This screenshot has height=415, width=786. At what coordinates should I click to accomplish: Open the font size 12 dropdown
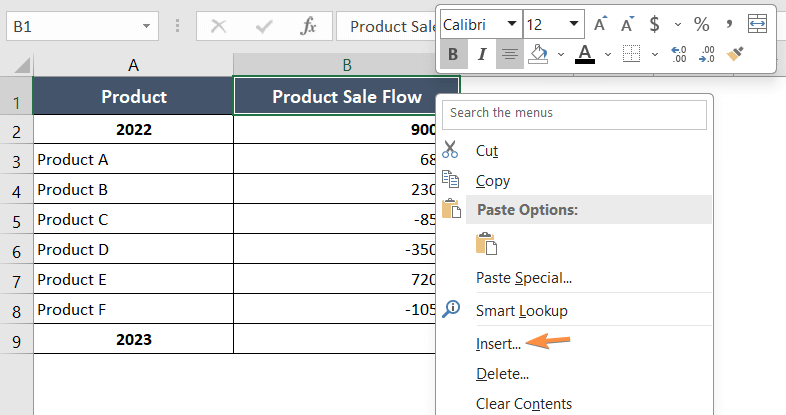click(x=574, y=24)
